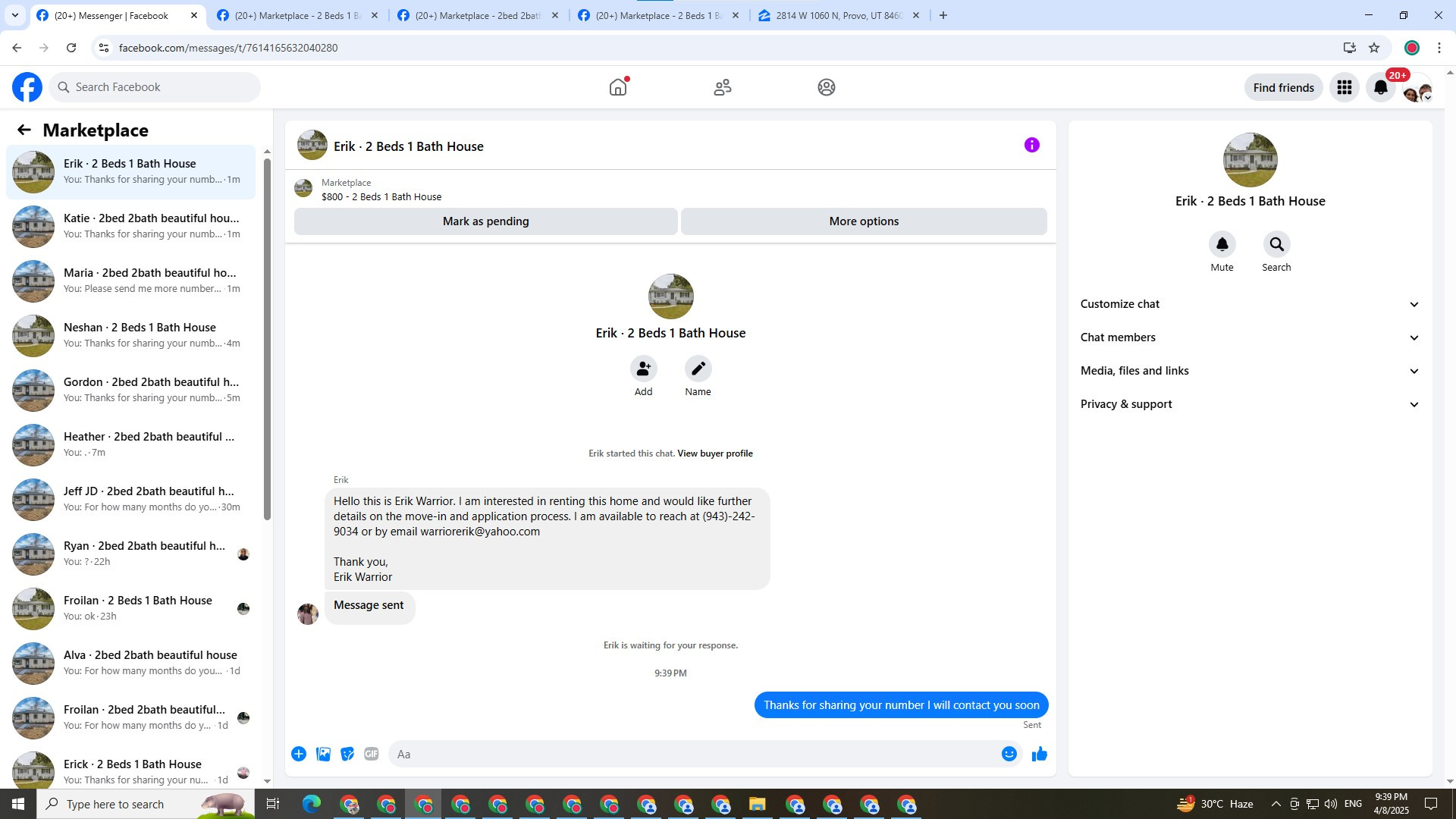The image size is (1456, 819).
Task: Click the thumbs-up like icon
Action: 1039,754
